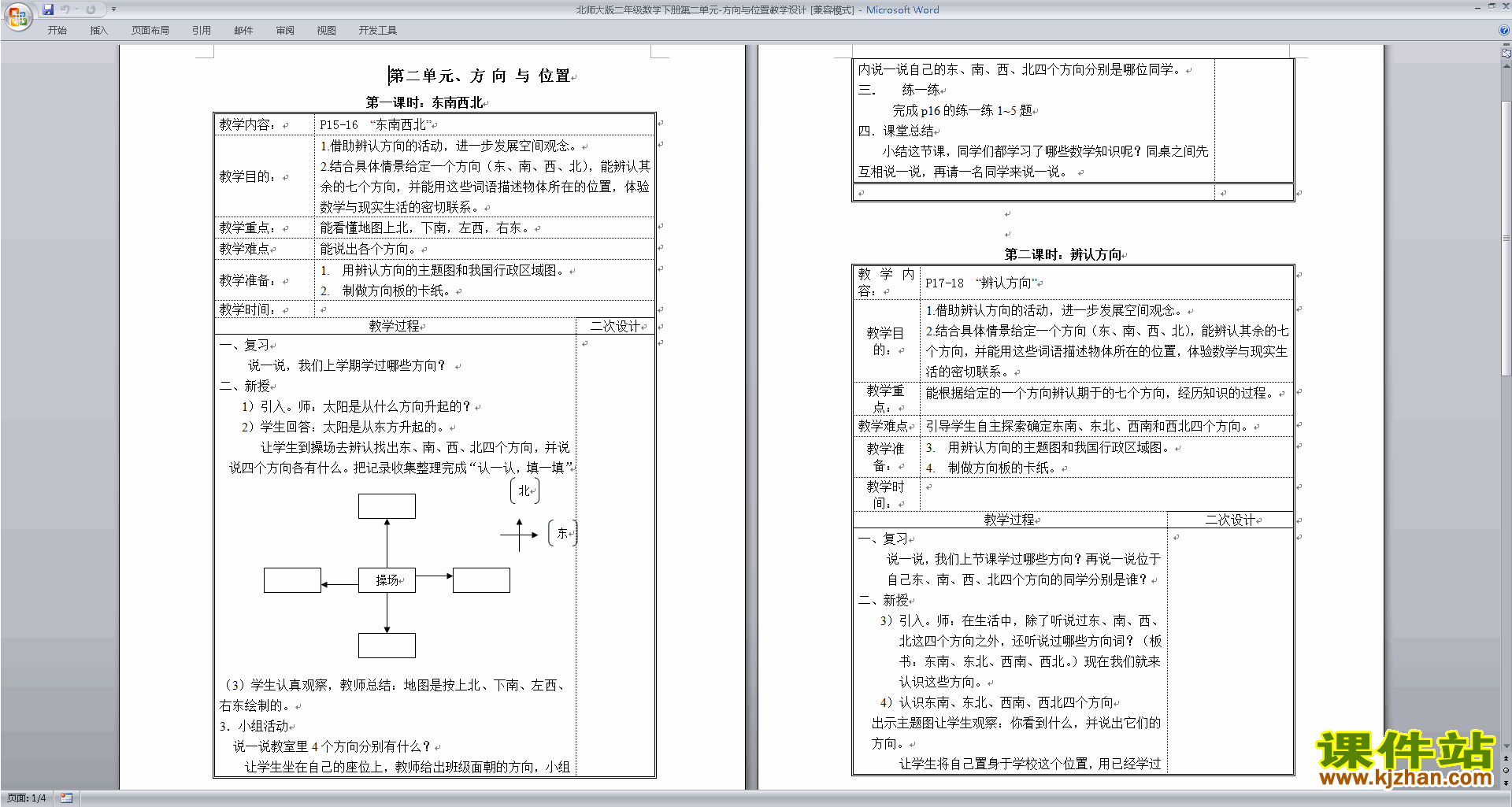1512x807 pixels.
Task: Click the 四. 课堂总结 line
Action: (x=896, y=131)
